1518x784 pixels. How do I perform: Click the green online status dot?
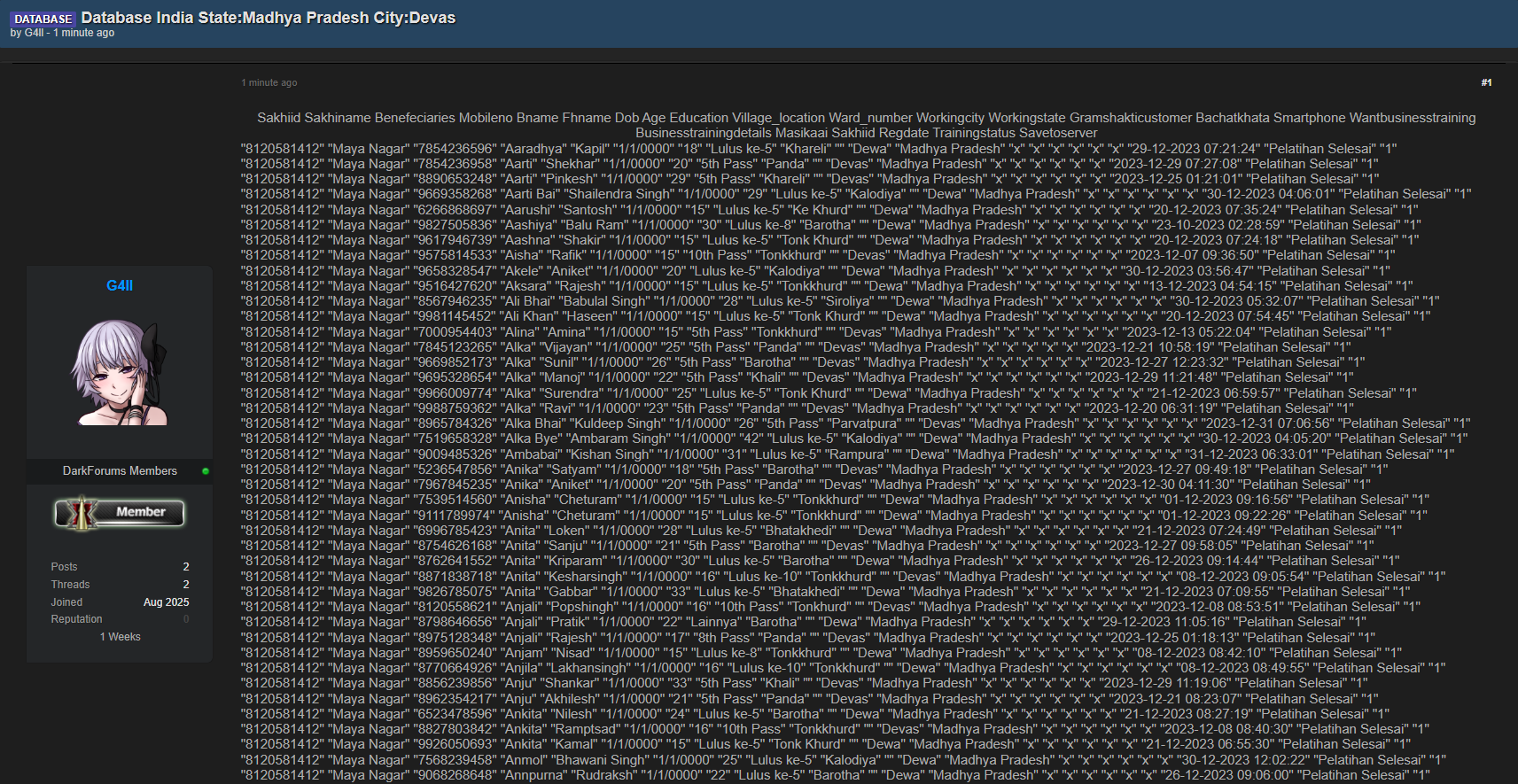click(x=206, y=471)
